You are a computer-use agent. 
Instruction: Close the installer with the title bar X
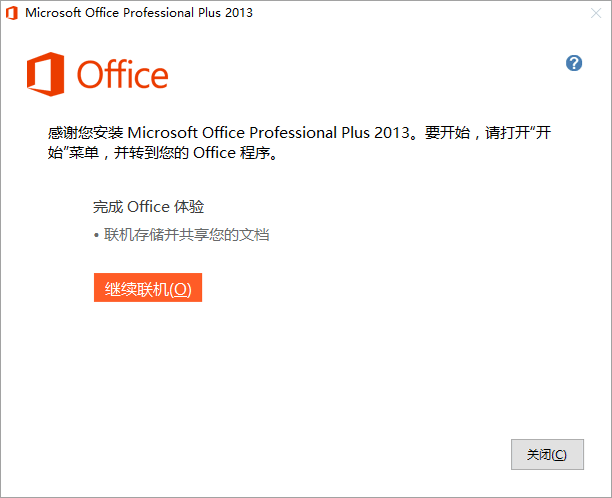pyautogui.click(x=596, y=13)
